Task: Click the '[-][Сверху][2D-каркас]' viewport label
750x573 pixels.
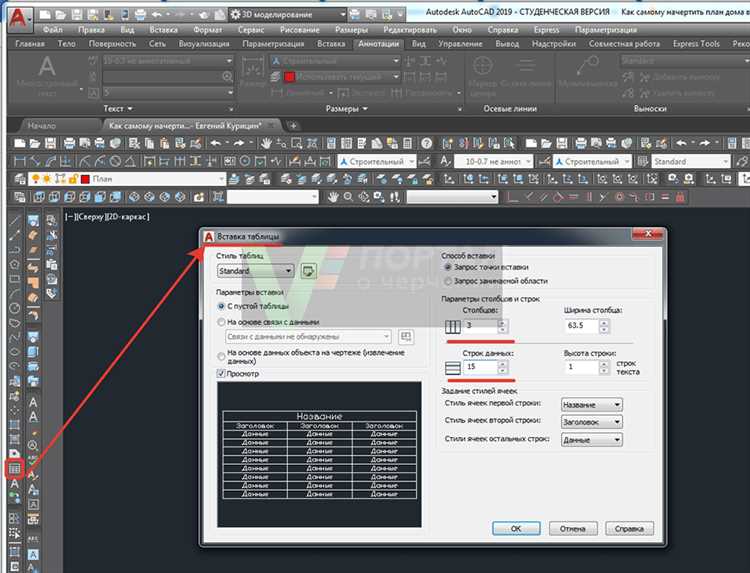Action: pyautogui.click(x=107, y=217)
